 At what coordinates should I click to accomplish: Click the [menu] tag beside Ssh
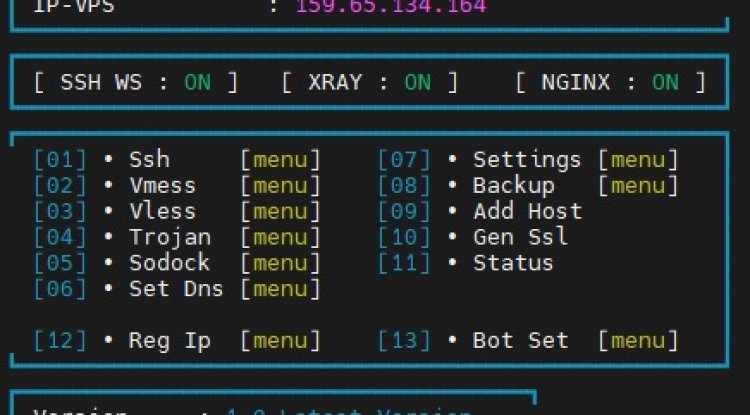click(x=280, y=160)
